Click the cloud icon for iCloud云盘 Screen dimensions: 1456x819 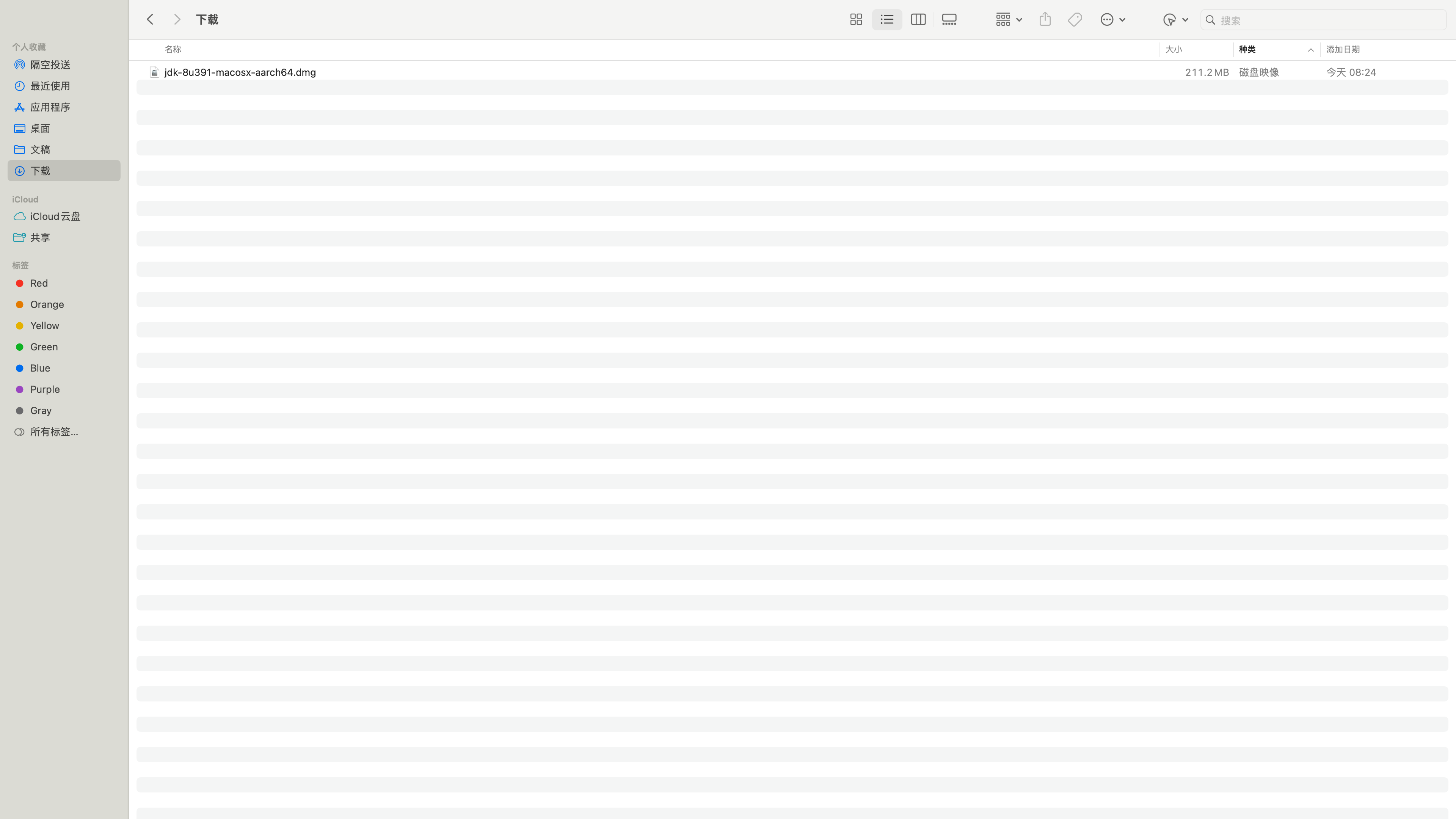[19, 217]
